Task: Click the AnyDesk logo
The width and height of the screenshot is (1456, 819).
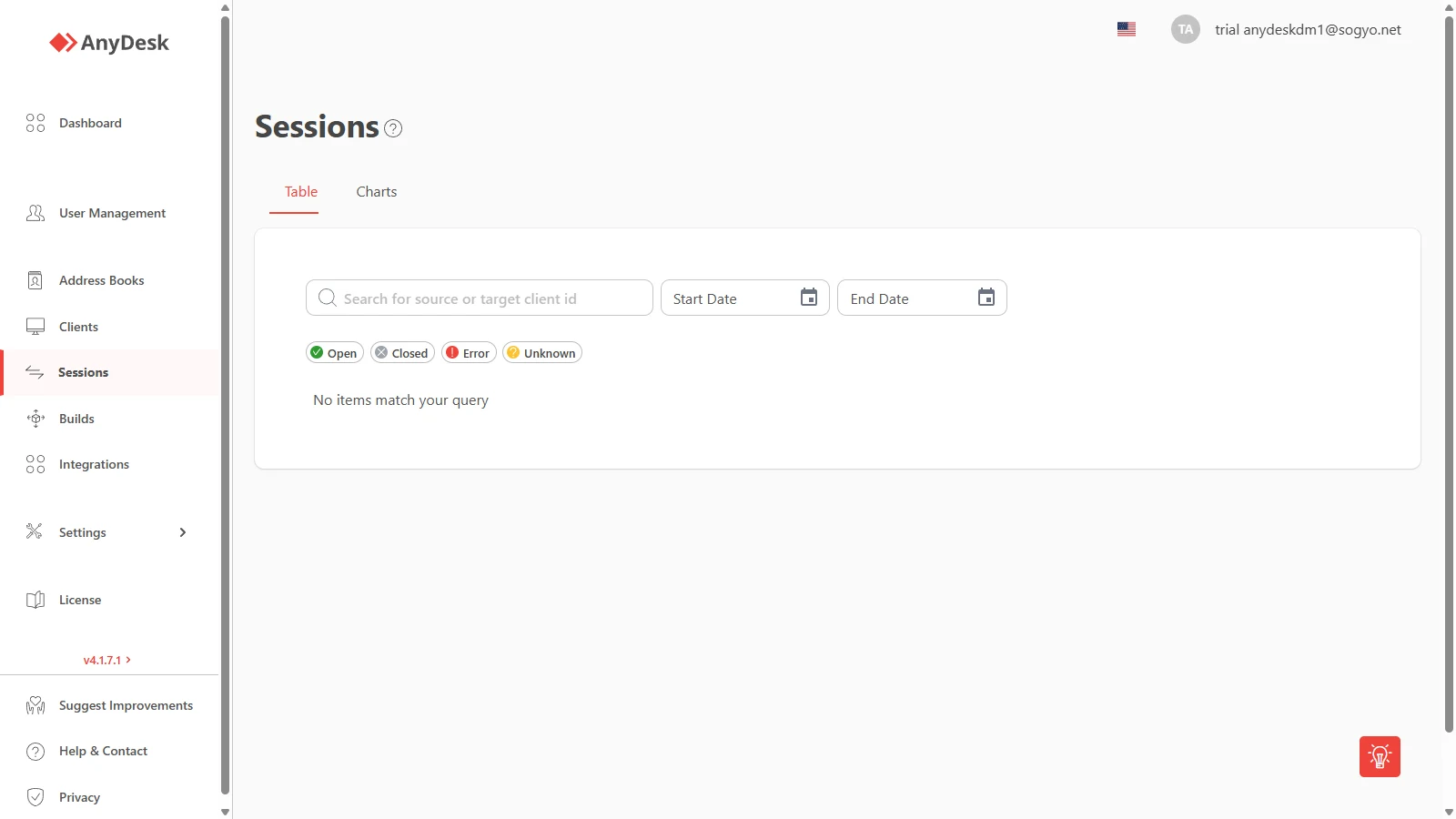Action: [x=109, y=43]
